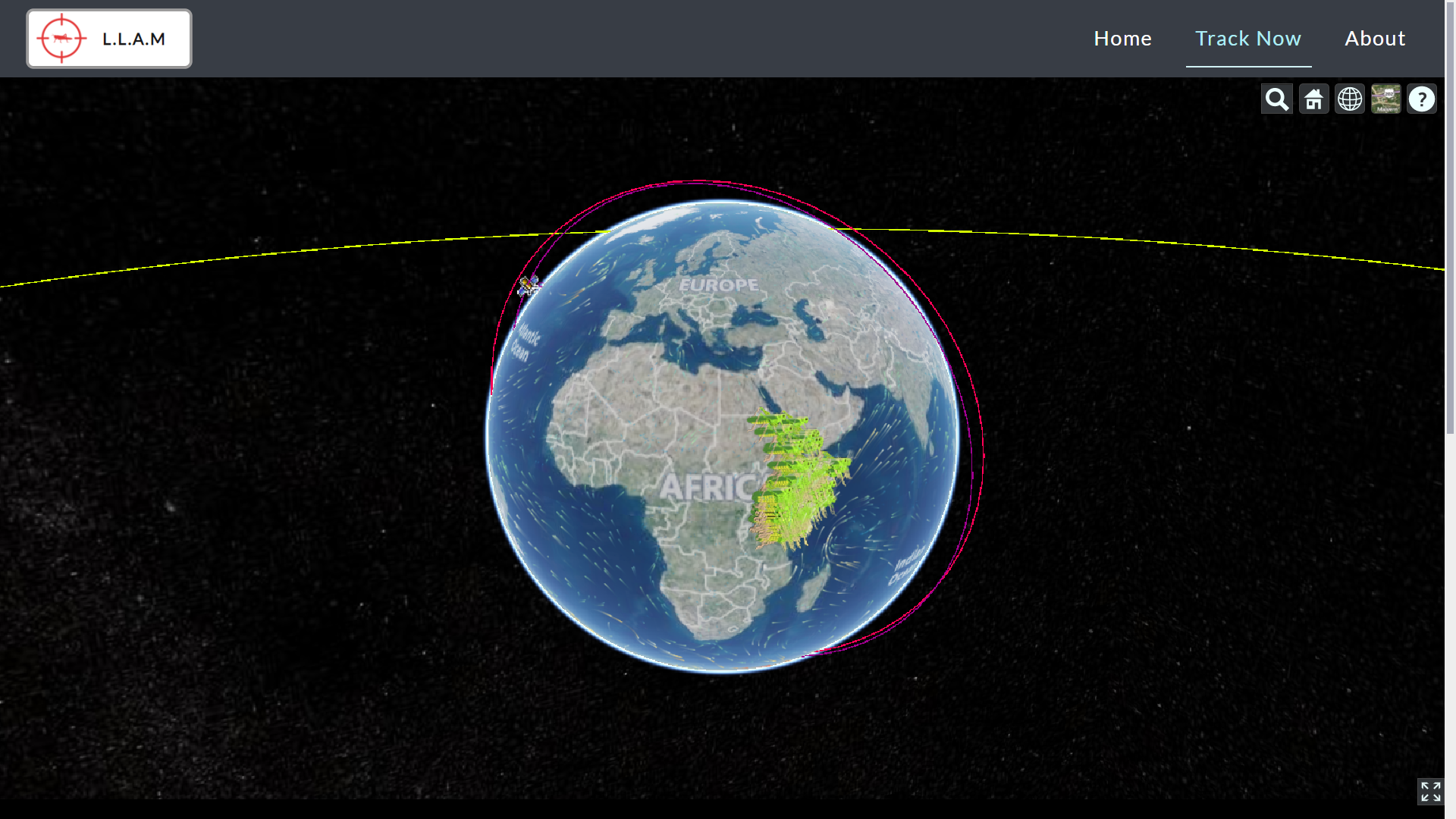Click the EUROPE label on globe

click(718, 285)
